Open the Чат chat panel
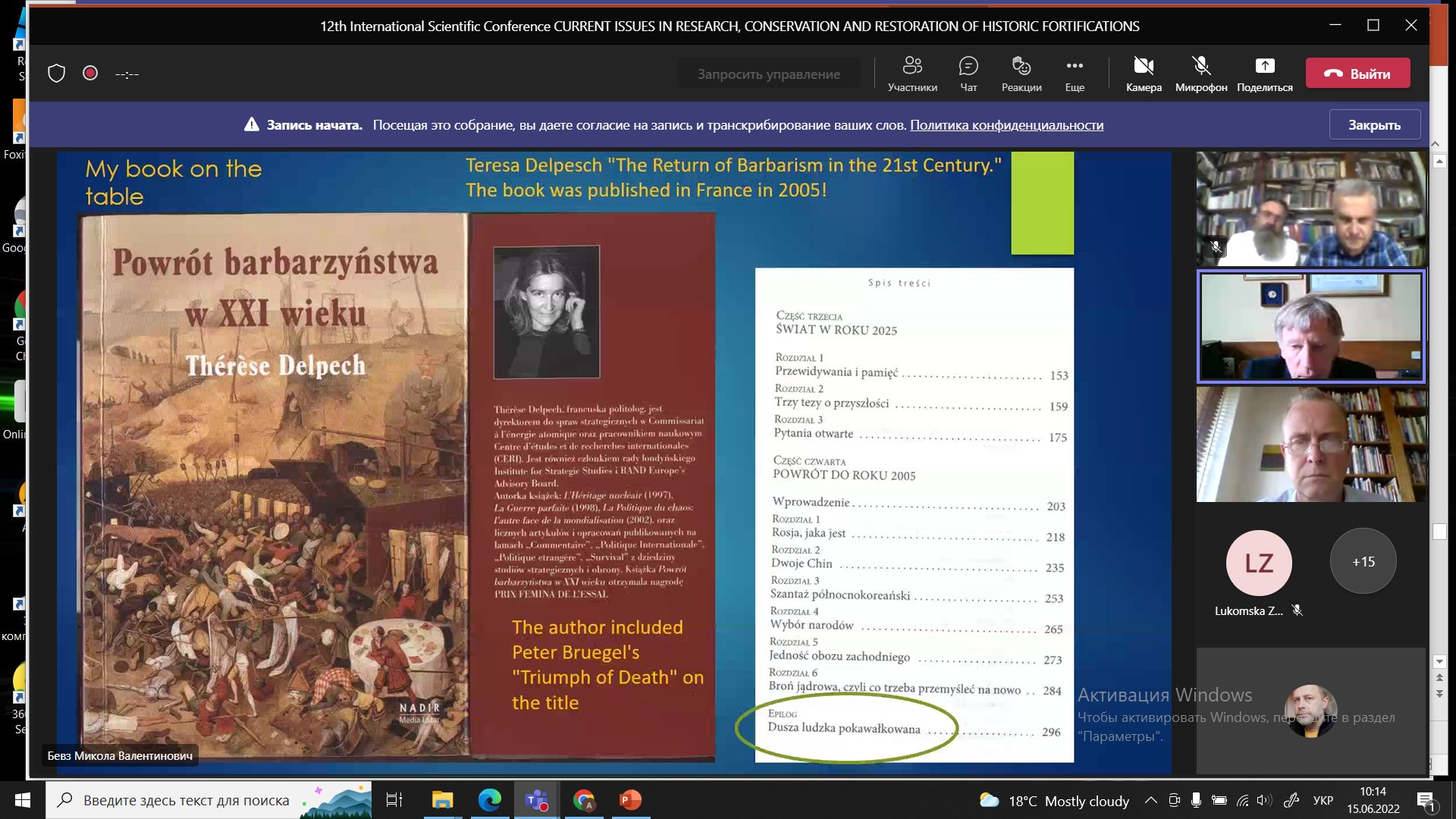This screenshot has height=819, width=1456. tap(968, 74)
